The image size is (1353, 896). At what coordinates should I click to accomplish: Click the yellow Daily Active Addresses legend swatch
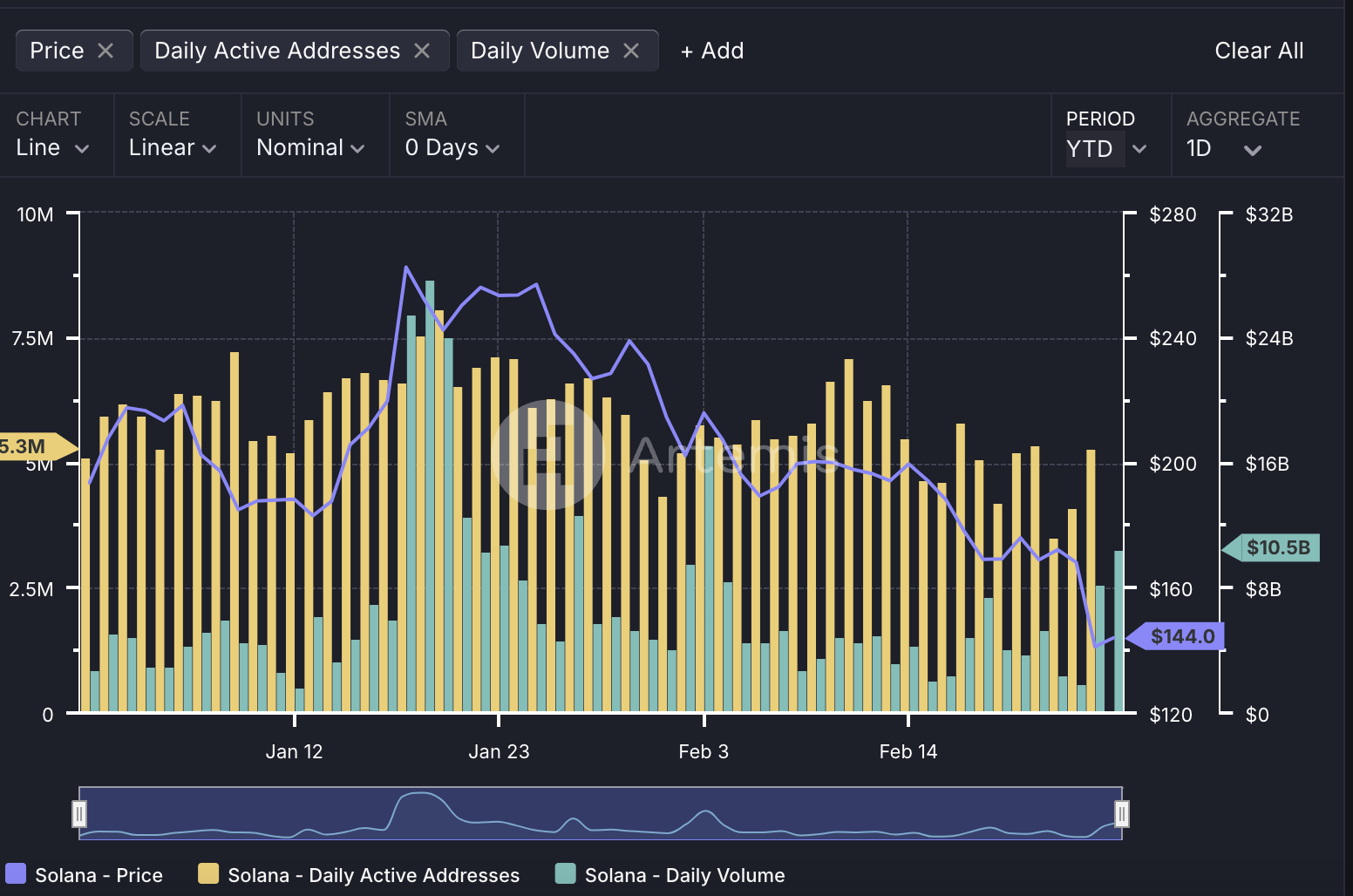(208, 873)
